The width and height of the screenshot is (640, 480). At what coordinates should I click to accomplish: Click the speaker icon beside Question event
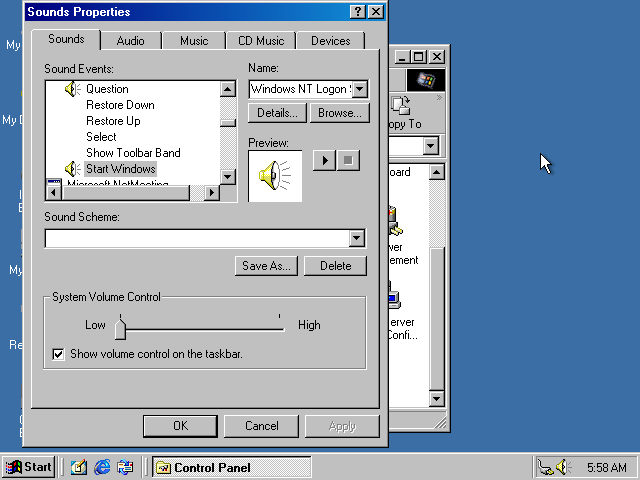tap(73, 89)
